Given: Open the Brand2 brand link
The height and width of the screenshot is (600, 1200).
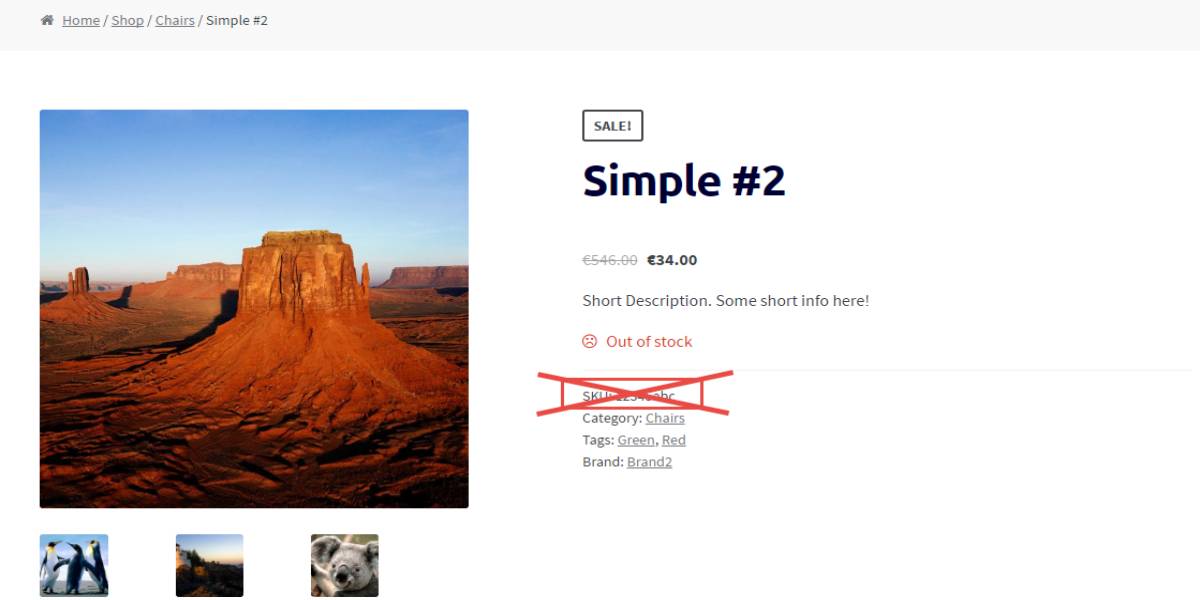Looking at the screenshot, I should (x=649, y=462).
